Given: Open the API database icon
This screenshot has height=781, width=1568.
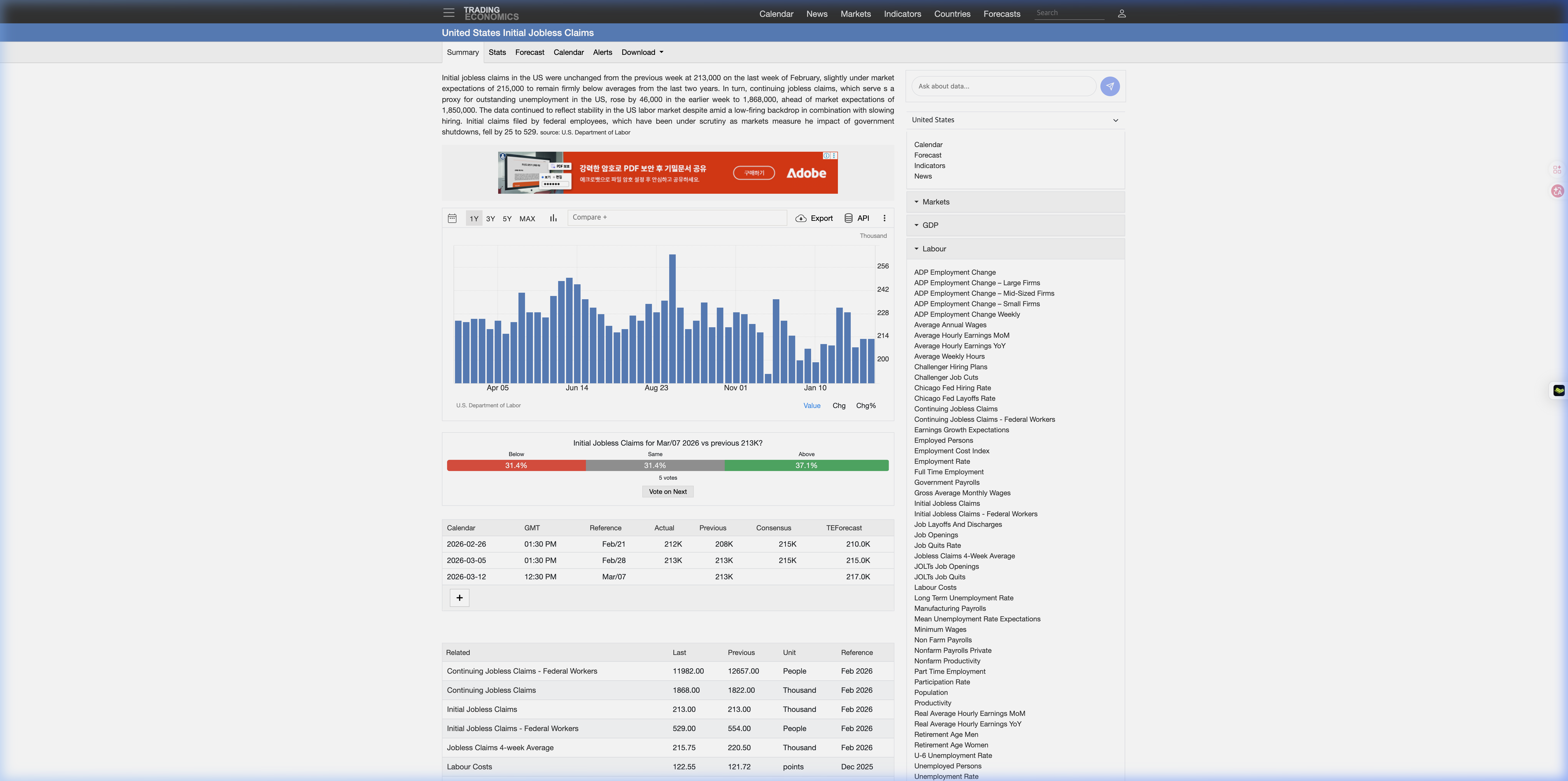Looking at the screenshot, I should pos(848,218).
